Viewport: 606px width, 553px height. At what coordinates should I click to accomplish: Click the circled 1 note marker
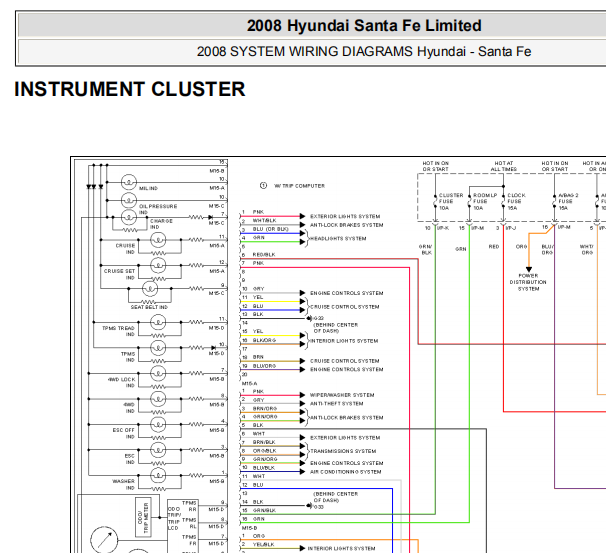coord(263,185)
